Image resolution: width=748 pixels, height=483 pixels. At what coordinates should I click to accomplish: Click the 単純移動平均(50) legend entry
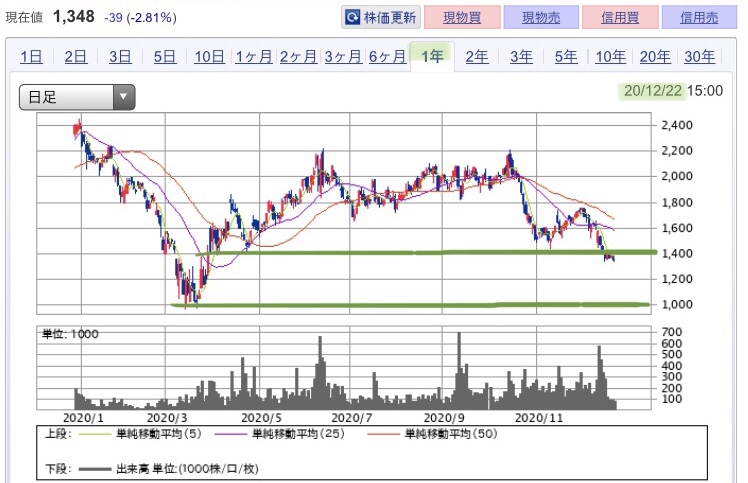[433, 433]
